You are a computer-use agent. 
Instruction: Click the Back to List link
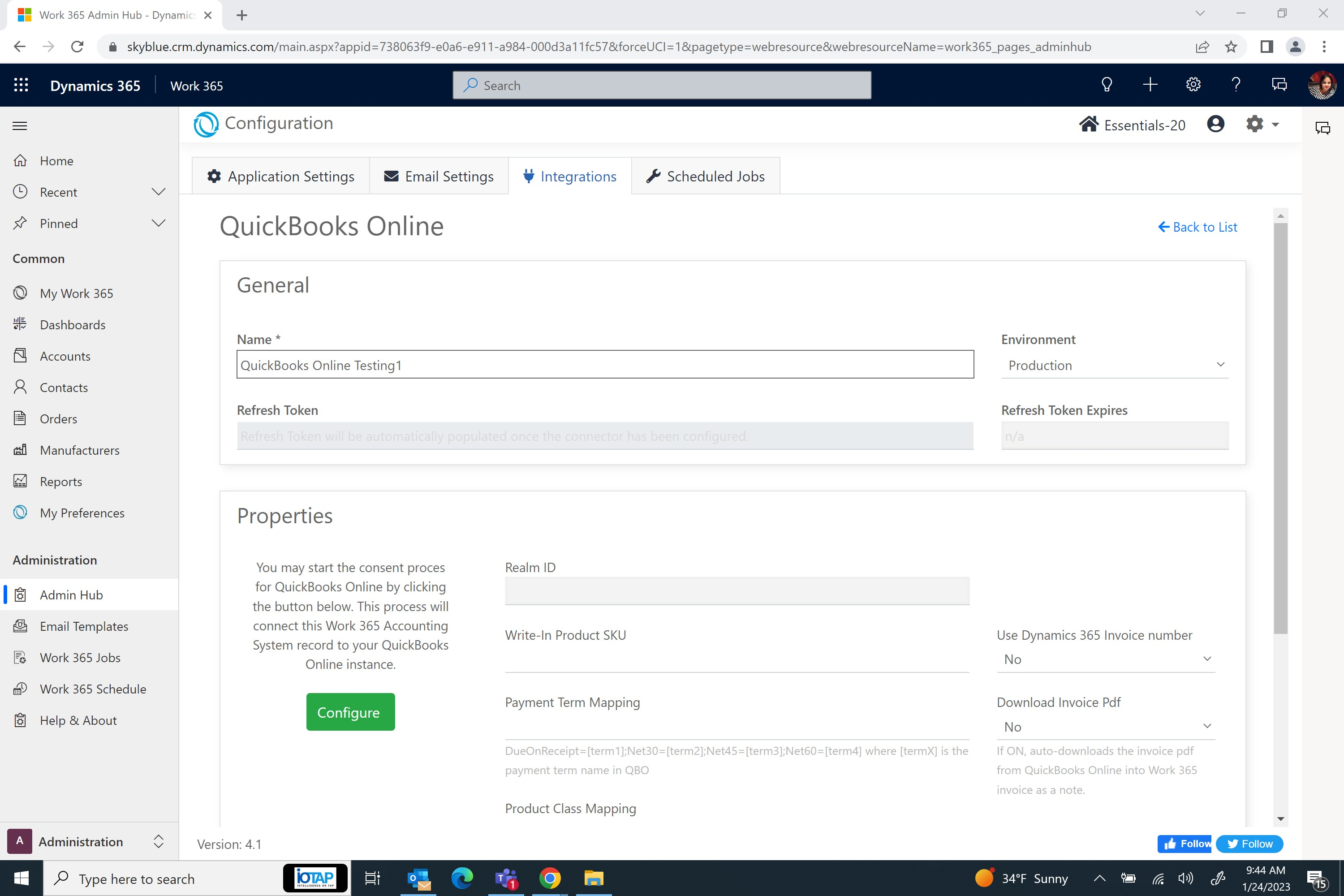click(1198, 228)
